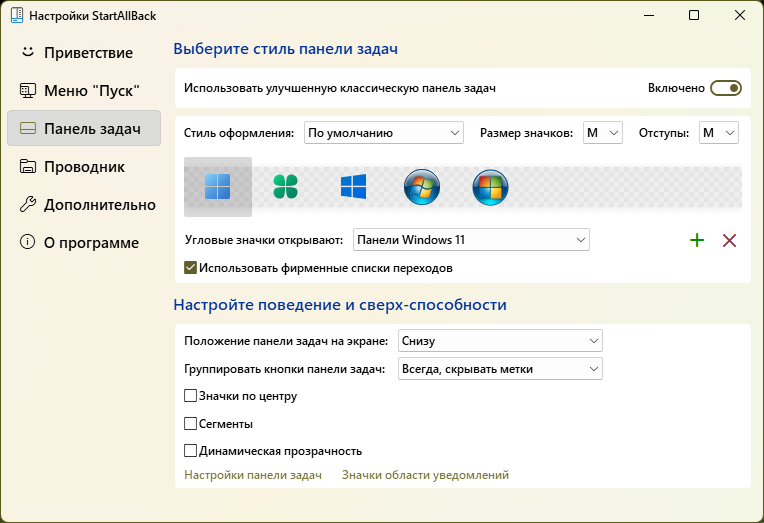Open the О программе page

point(84,242)
